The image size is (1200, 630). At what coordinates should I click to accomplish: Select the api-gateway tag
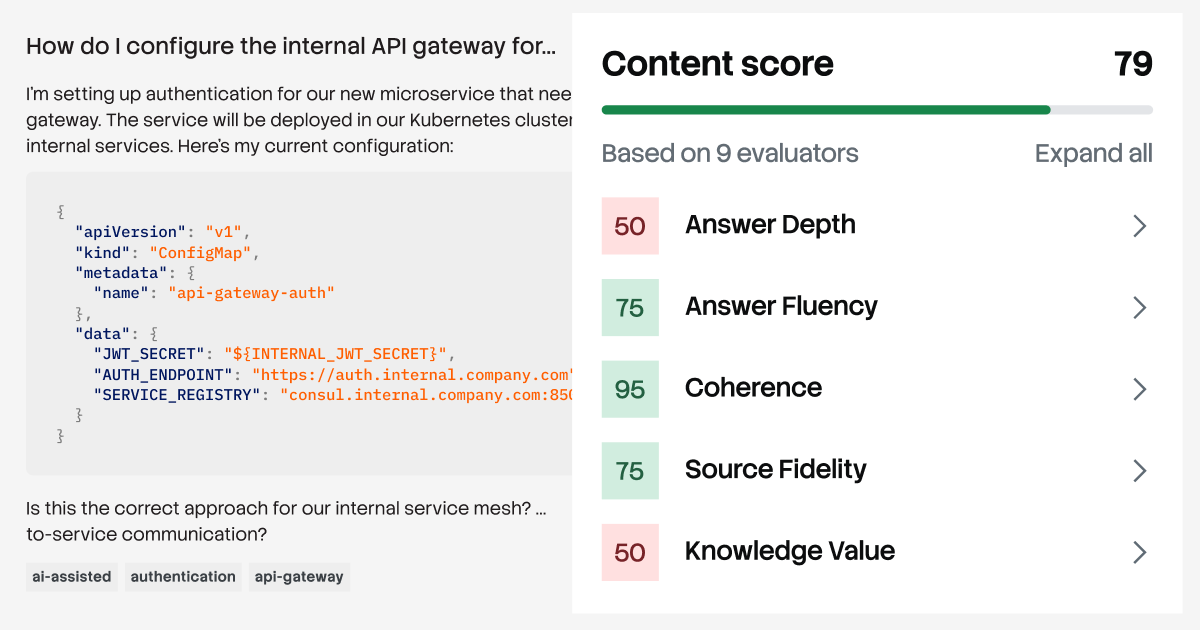pos(299,577)
